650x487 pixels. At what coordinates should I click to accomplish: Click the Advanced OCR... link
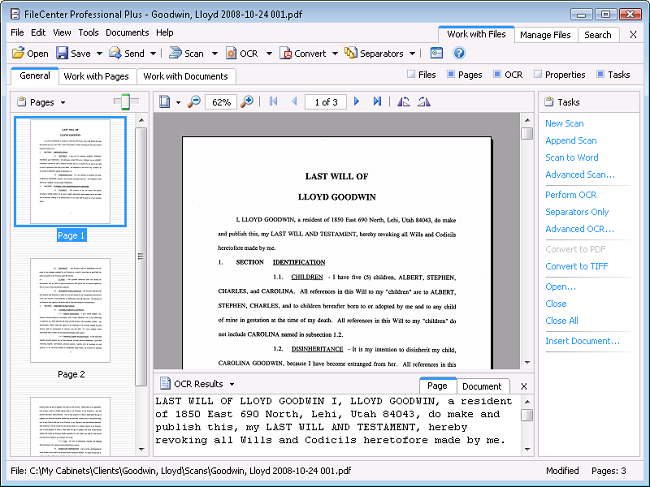pos(580,229)
